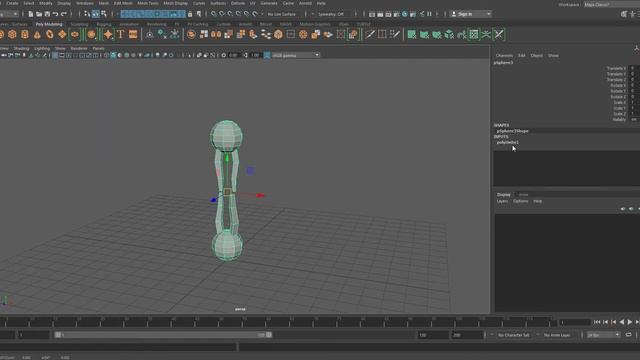
Task: Click the range slider left handle
Action: 58,335
